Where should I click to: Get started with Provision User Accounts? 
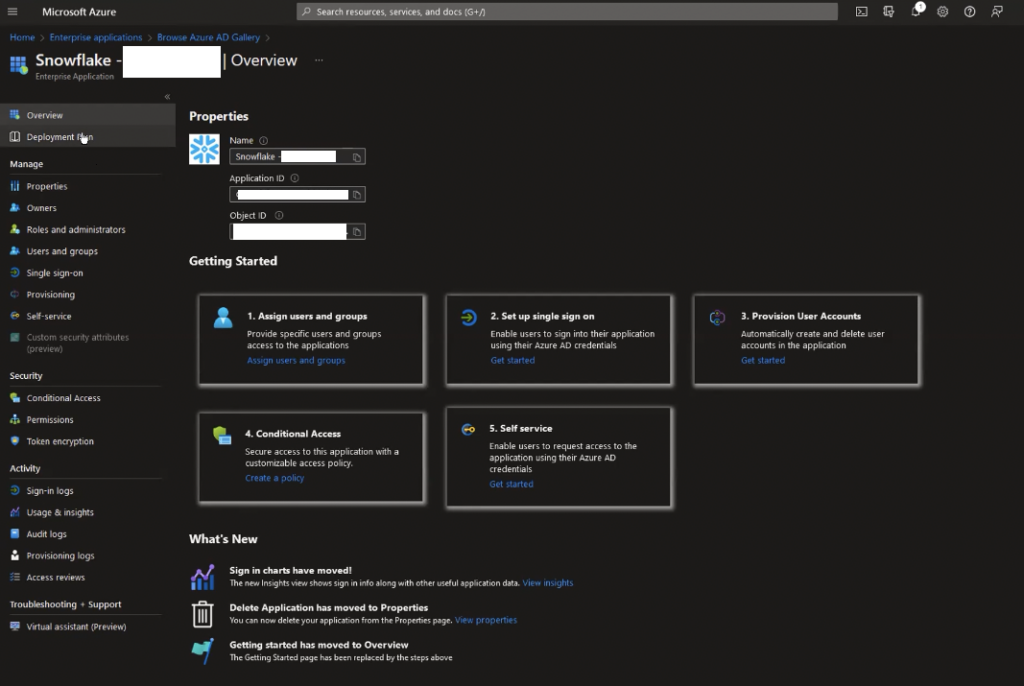pos(763,359)
